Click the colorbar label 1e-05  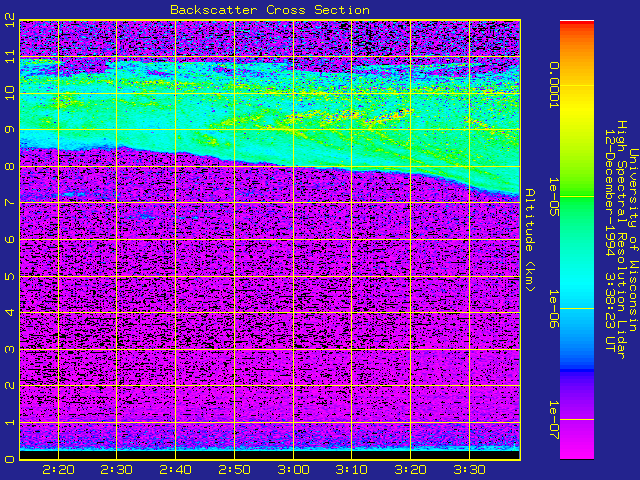click(553, 197)
